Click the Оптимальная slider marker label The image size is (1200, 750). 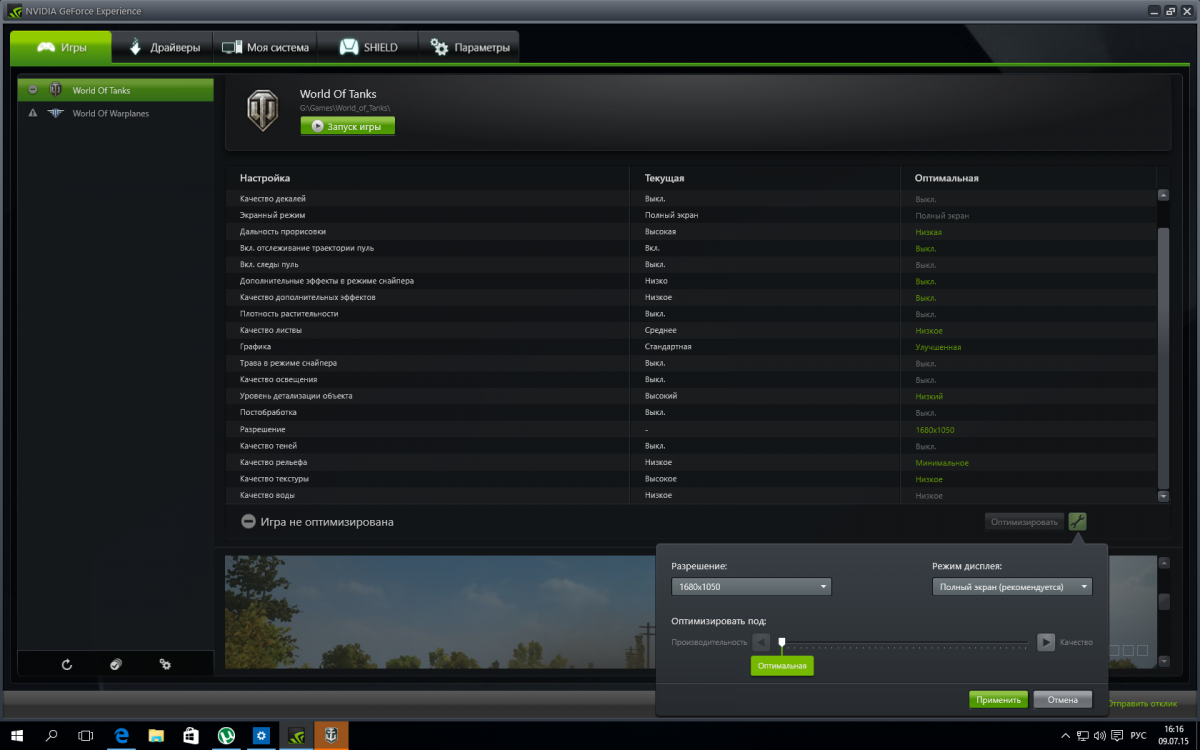click(782, 666)
